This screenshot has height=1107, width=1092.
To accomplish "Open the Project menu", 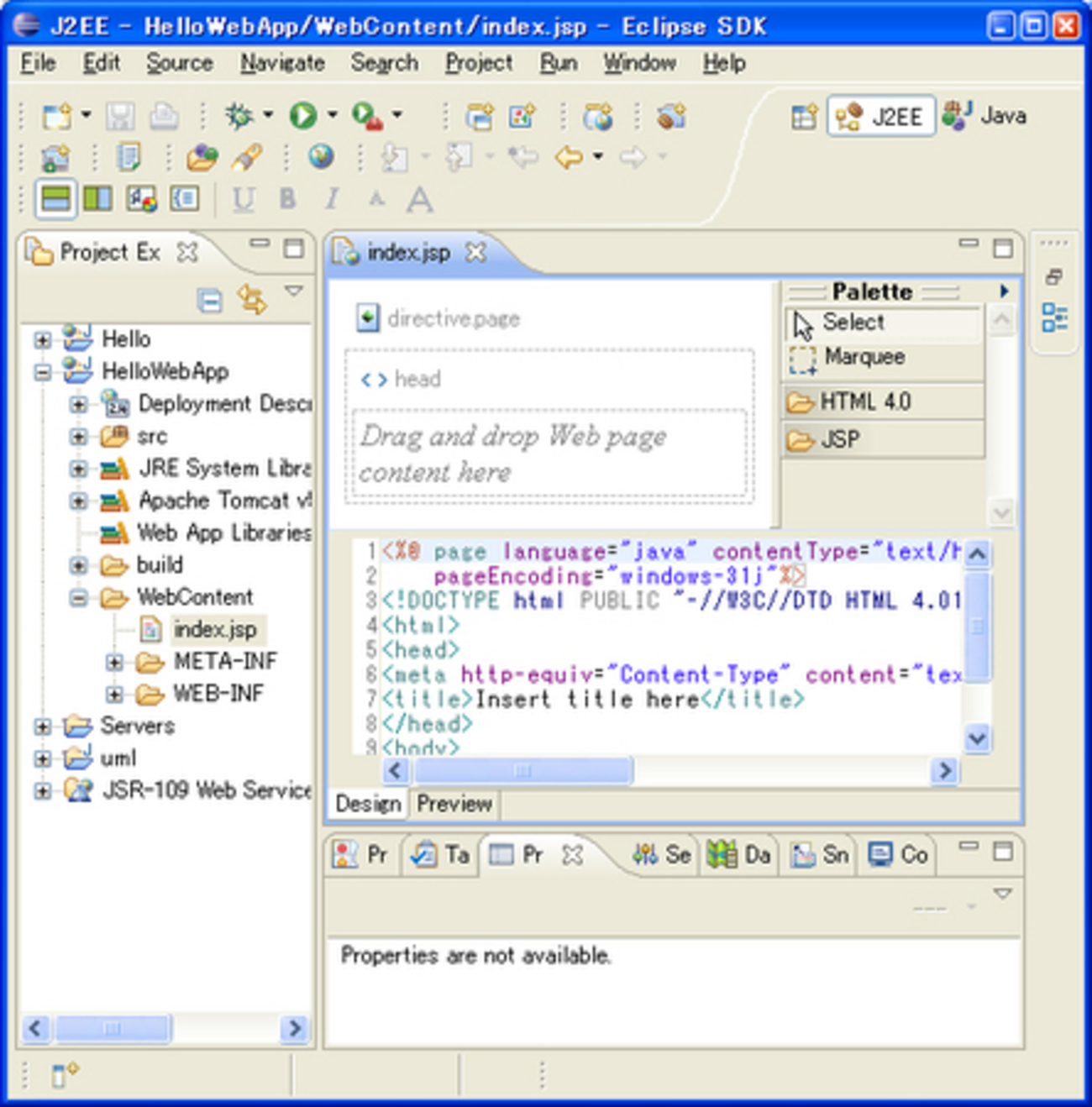I will pyautogui.click(x=479, y=63).
